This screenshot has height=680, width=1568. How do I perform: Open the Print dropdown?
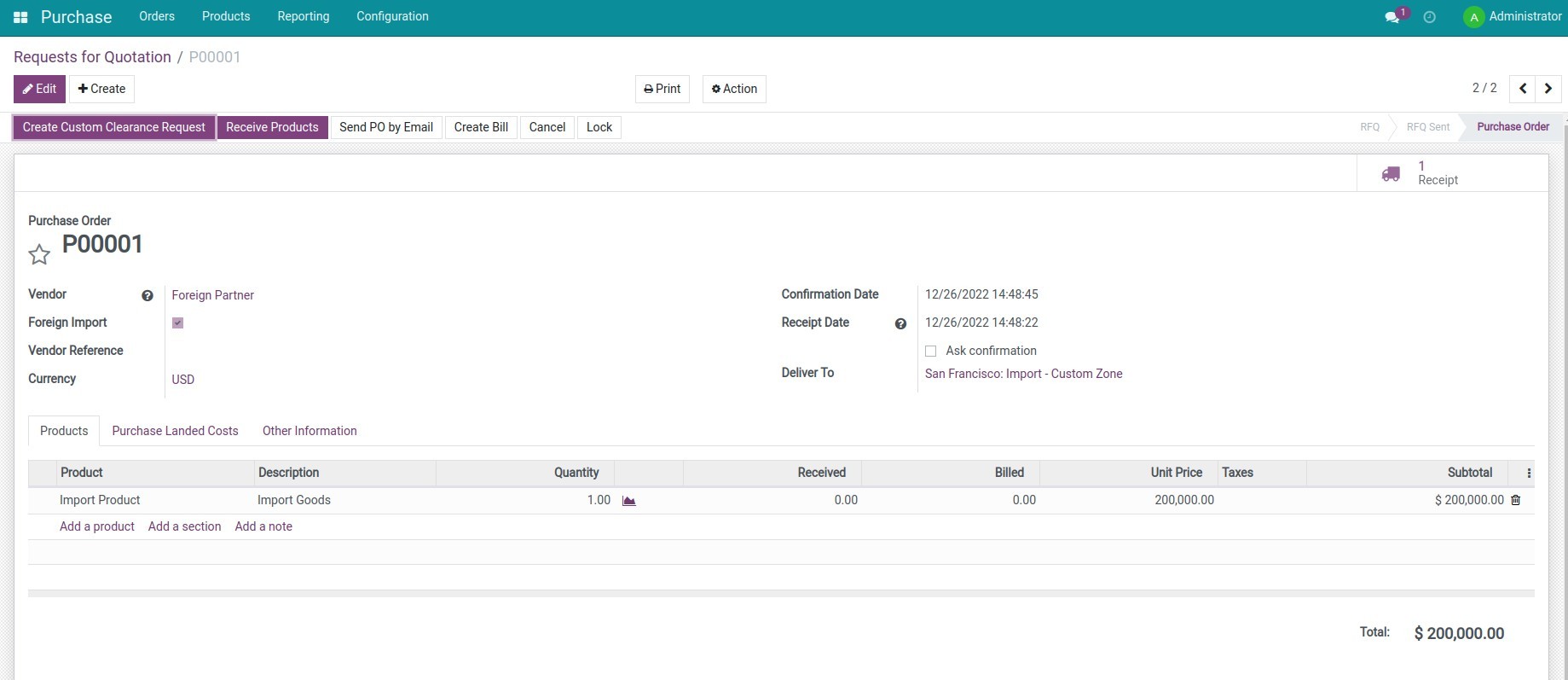[662, 89]
